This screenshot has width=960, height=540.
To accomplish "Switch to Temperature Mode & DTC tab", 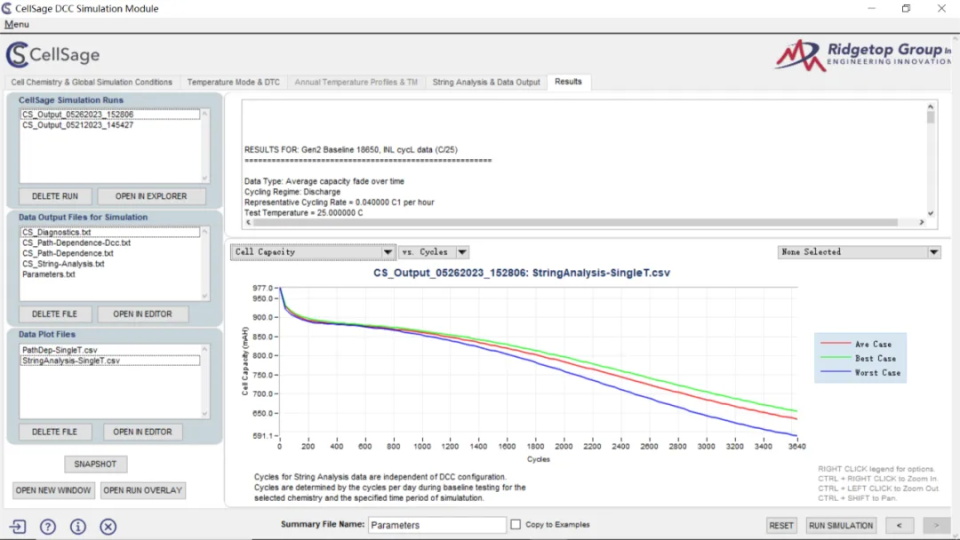I will (234, 82).
